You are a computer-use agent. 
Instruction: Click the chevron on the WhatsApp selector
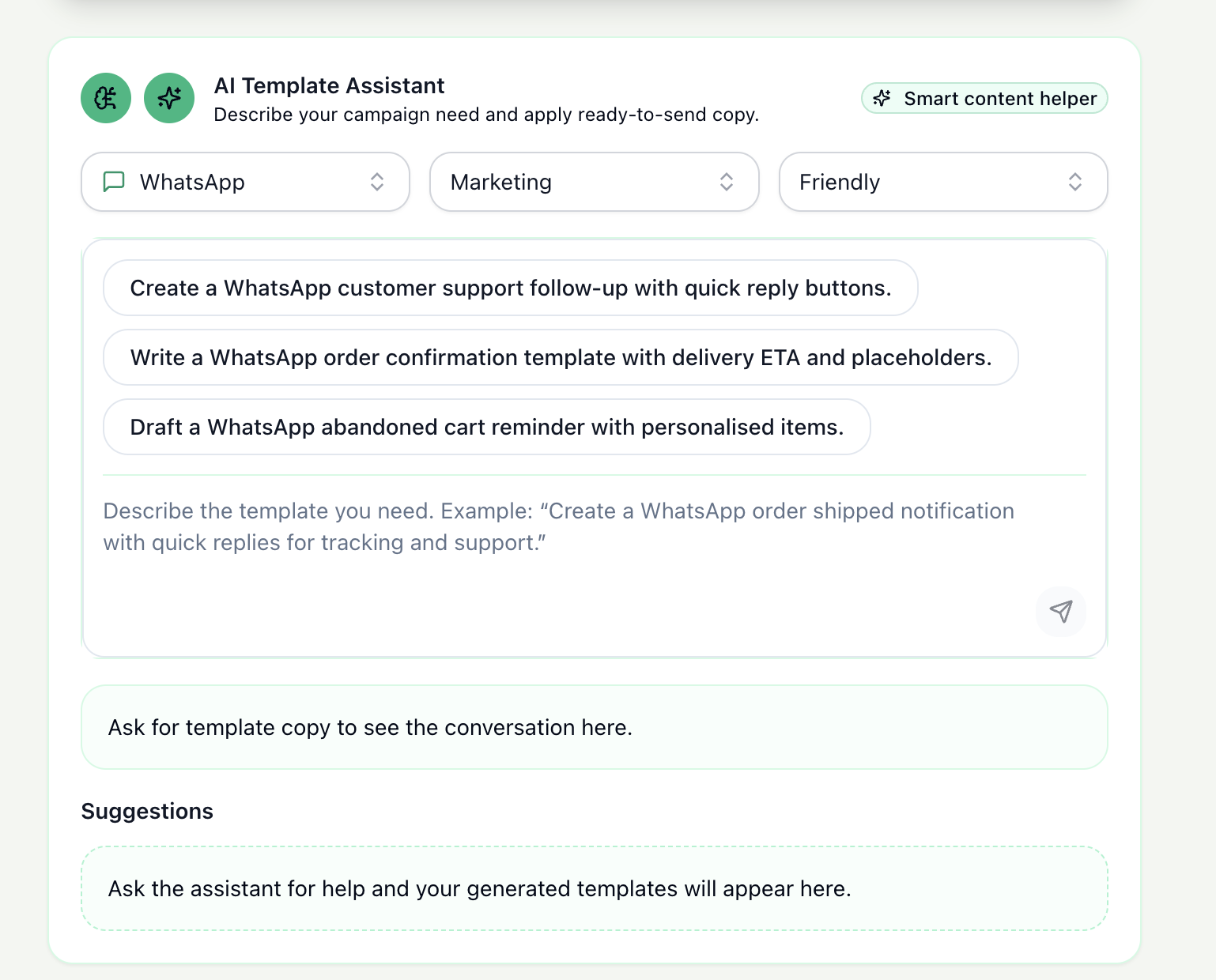coord(379,182)
